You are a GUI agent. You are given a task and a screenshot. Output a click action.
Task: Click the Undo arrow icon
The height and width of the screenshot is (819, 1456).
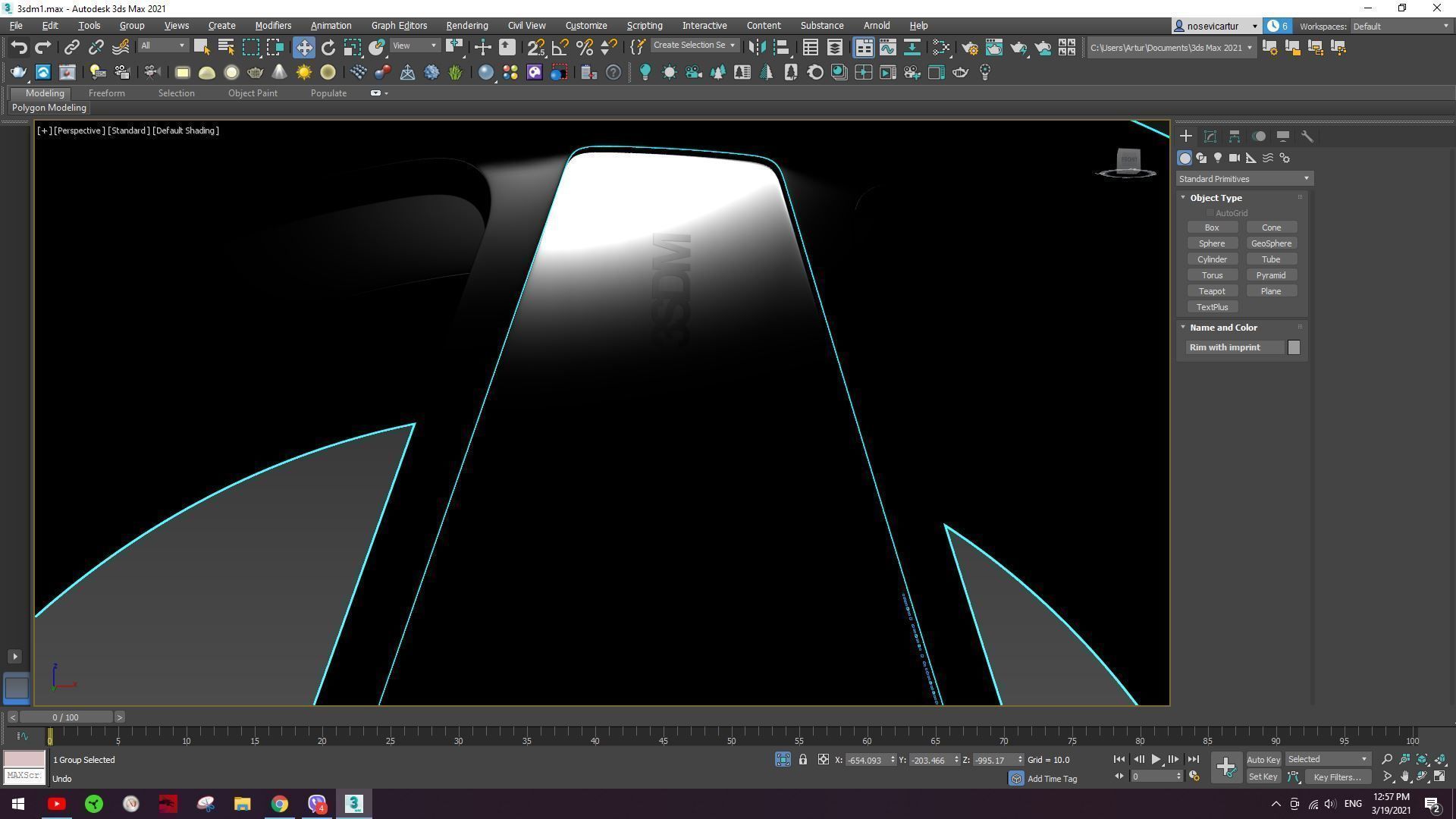point(19,47)
